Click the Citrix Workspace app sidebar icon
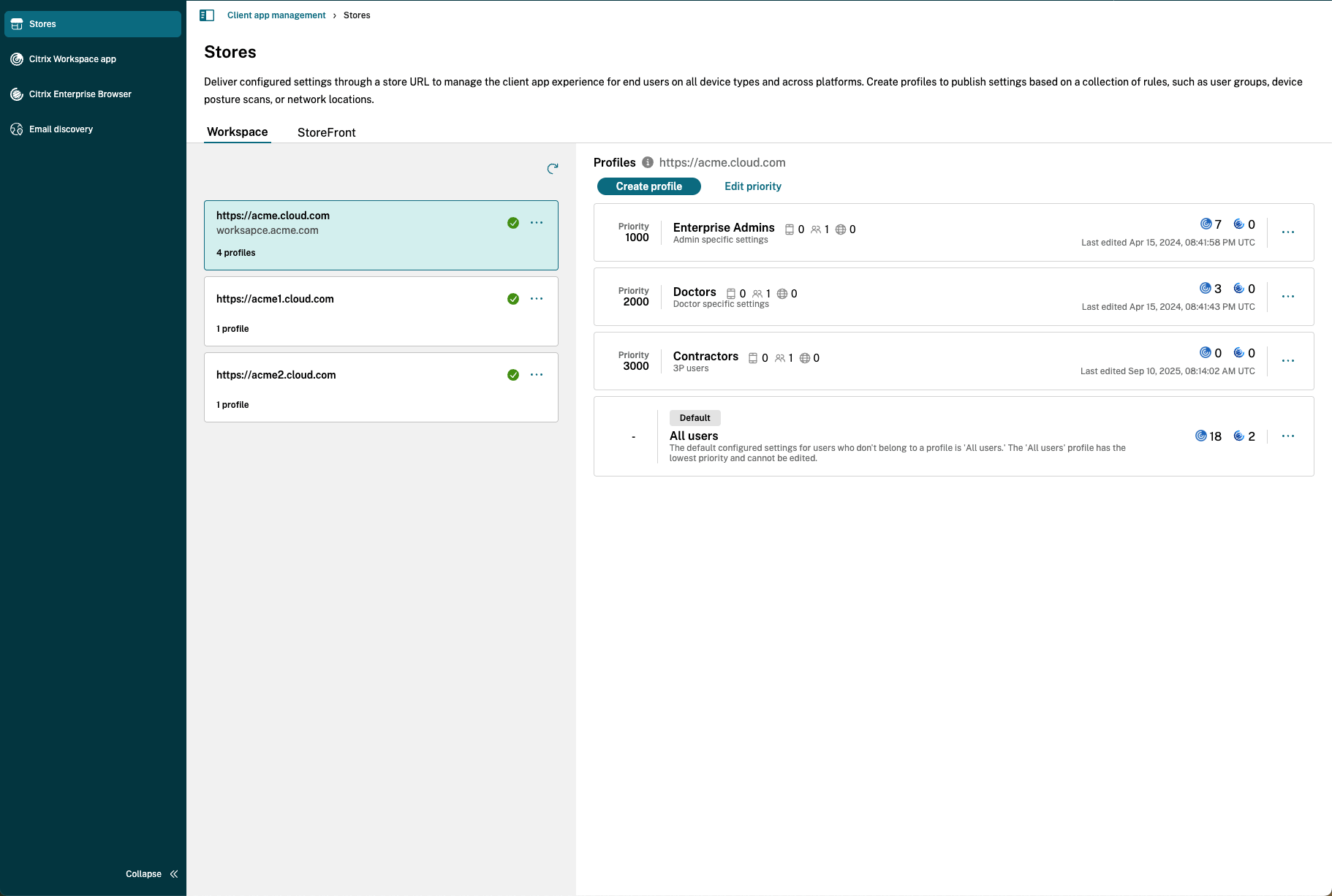The image size is (1332, 896). 17,59
